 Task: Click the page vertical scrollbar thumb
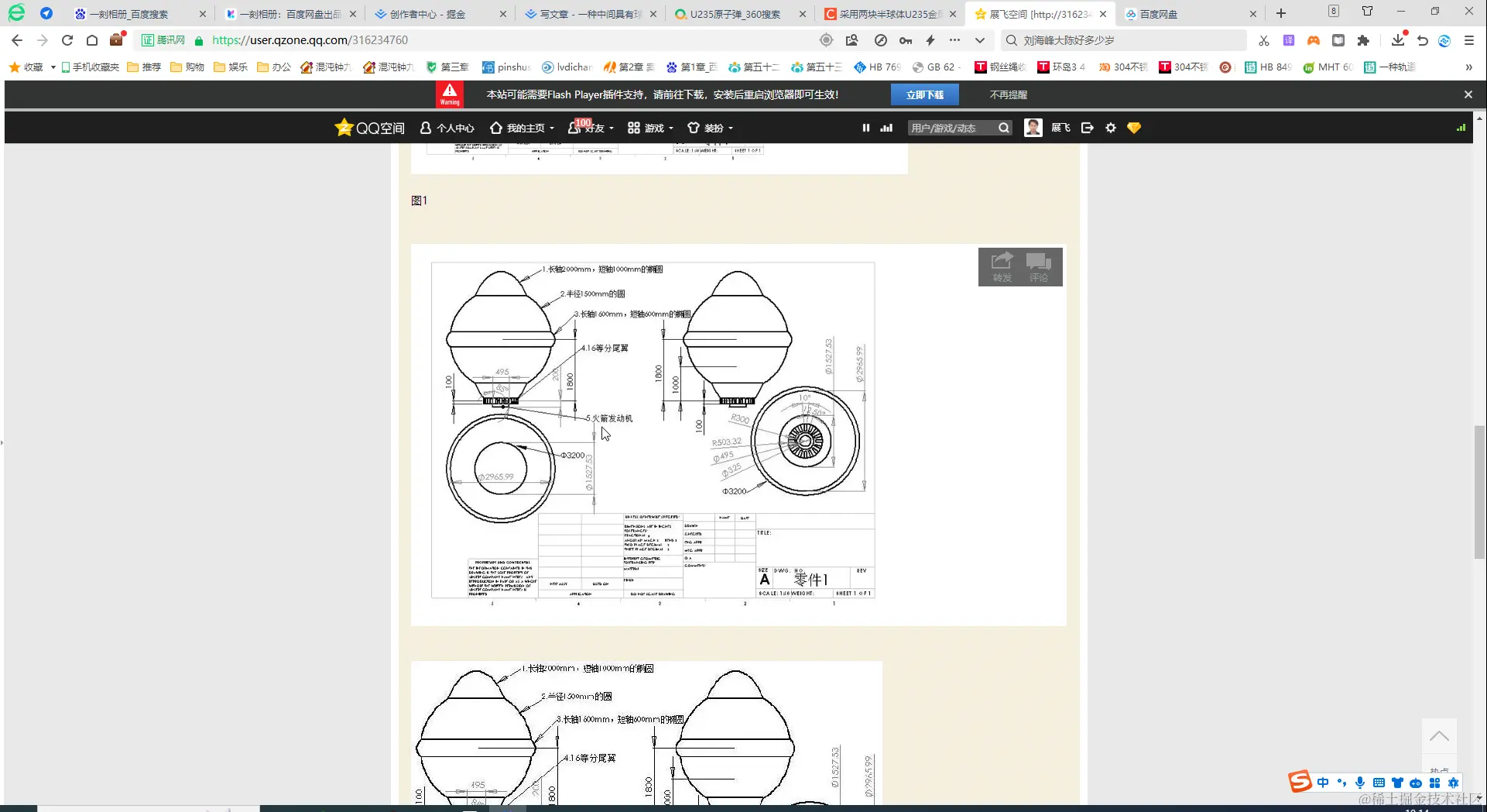pyautogui.click(x=1479, y=492)
